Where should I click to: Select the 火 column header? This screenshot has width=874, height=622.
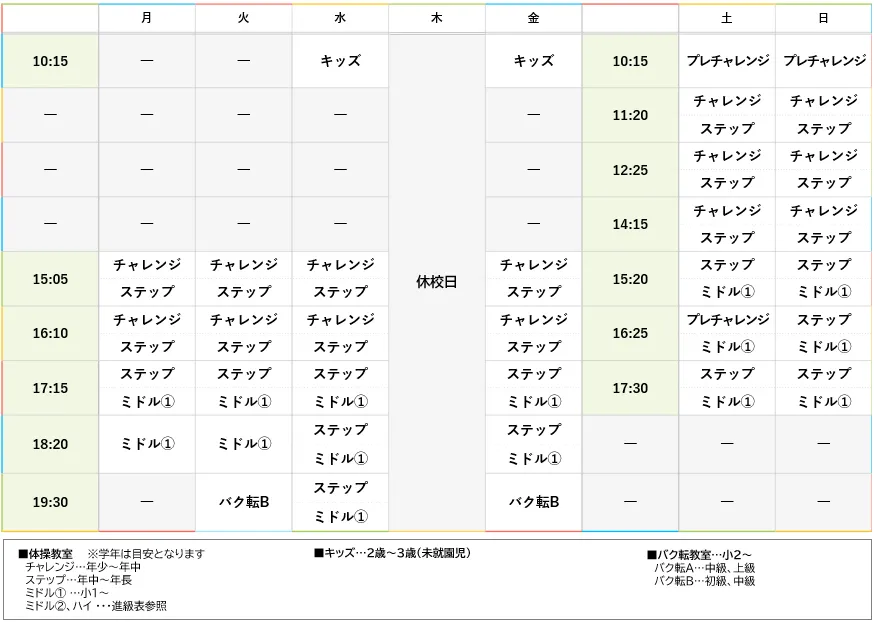click(x=242, y=17)
